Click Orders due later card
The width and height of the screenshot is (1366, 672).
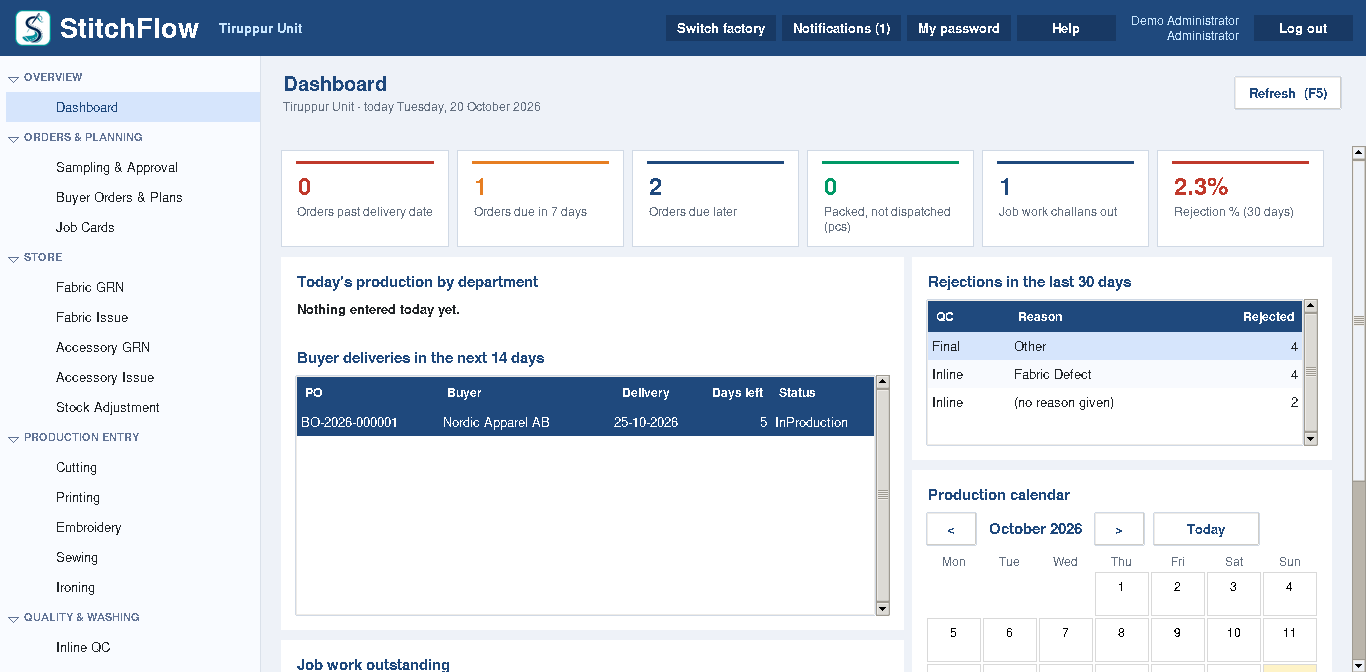click(x=715, y=198)
